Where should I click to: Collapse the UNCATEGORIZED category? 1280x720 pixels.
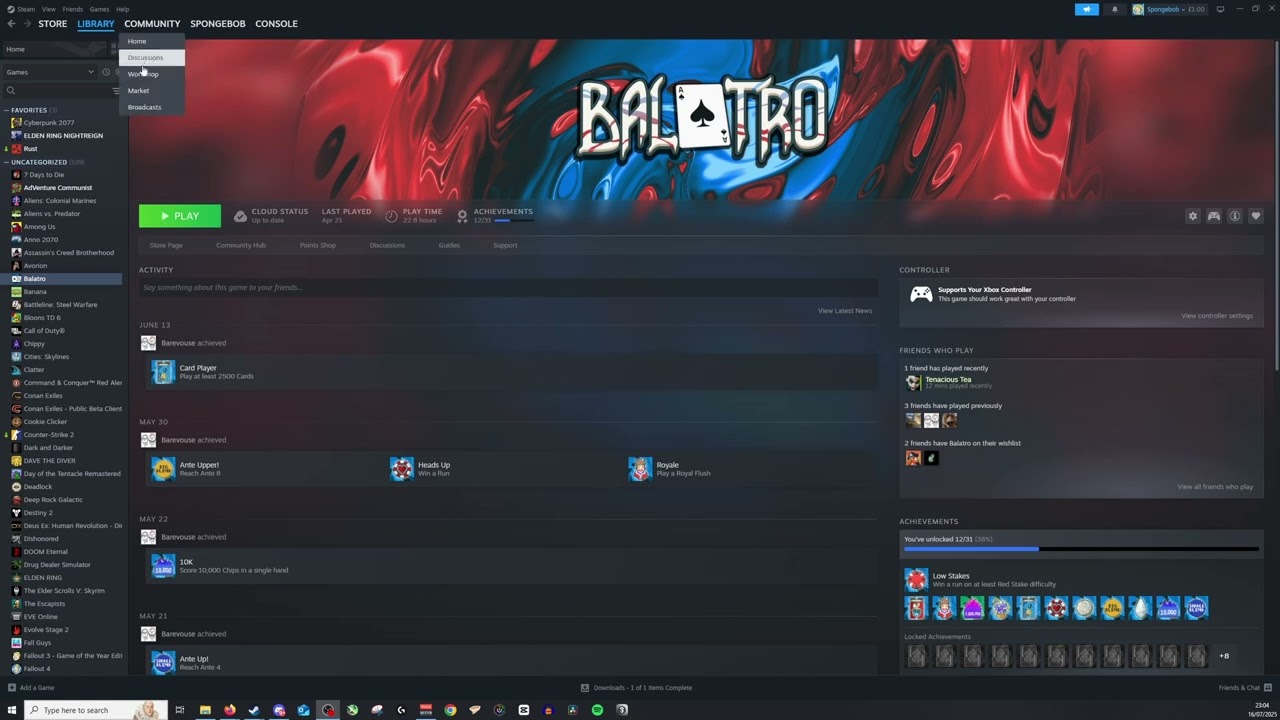pyautogui.click(x=6, y=162)
